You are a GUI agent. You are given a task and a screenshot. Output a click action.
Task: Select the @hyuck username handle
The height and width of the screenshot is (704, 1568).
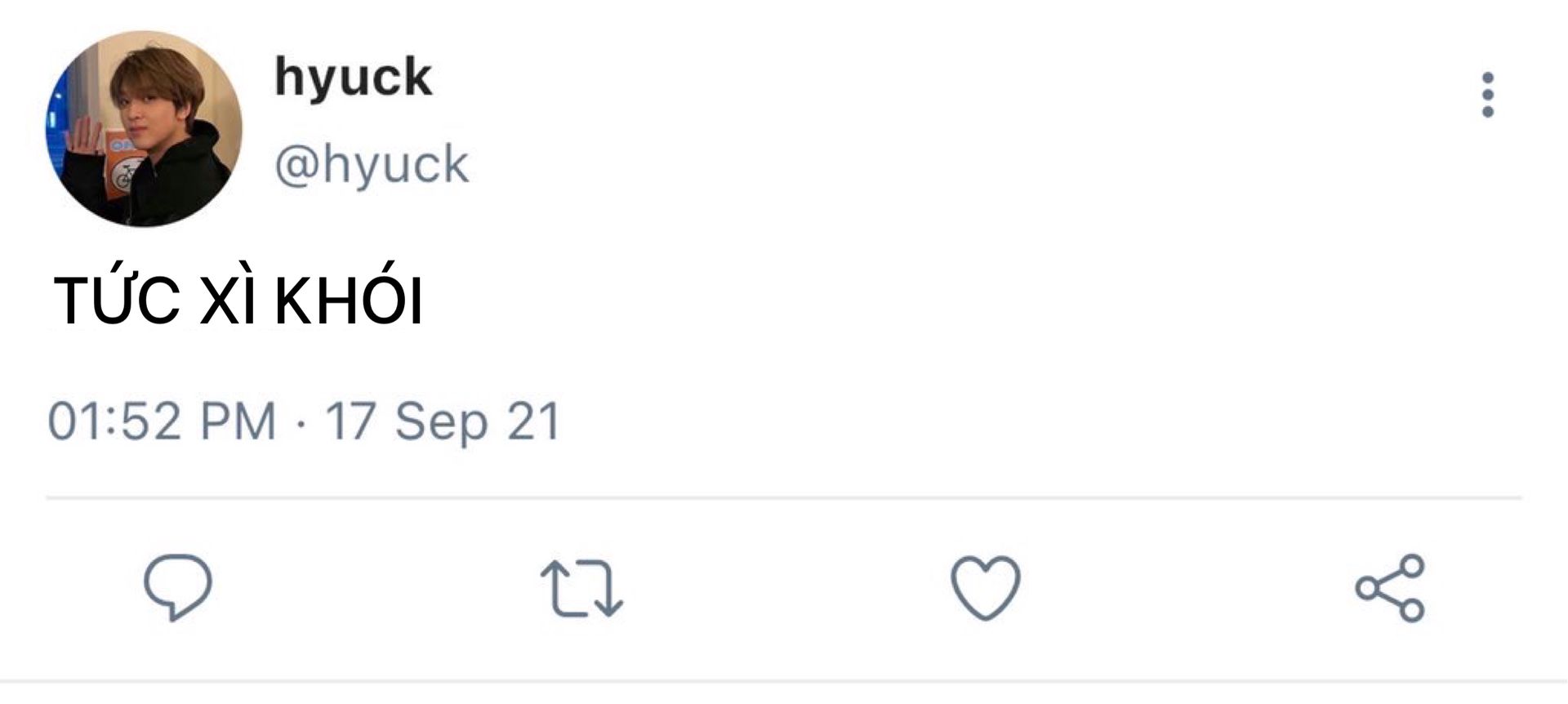click(372, 166)
